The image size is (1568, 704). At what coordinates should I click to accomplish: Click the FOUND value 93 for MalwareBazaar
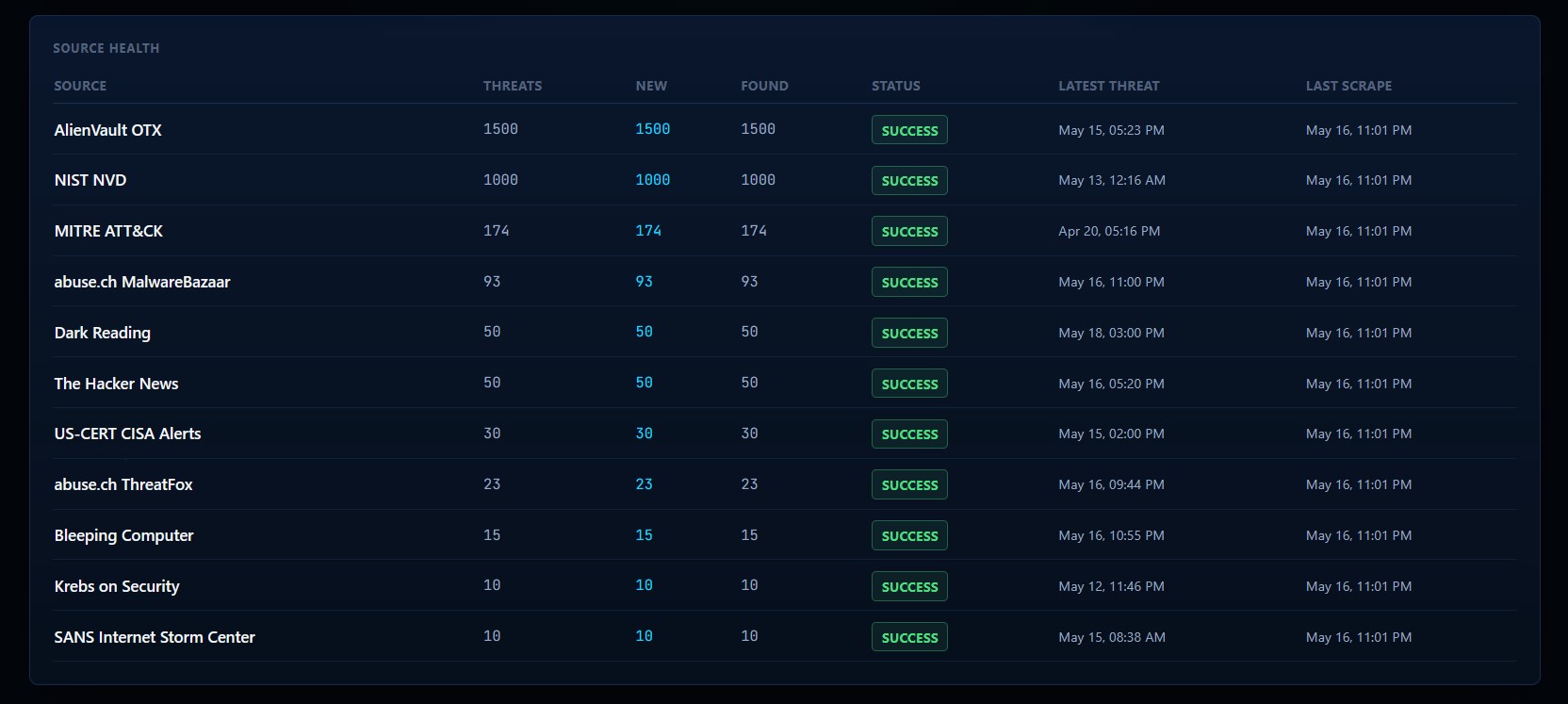point(749,282)
